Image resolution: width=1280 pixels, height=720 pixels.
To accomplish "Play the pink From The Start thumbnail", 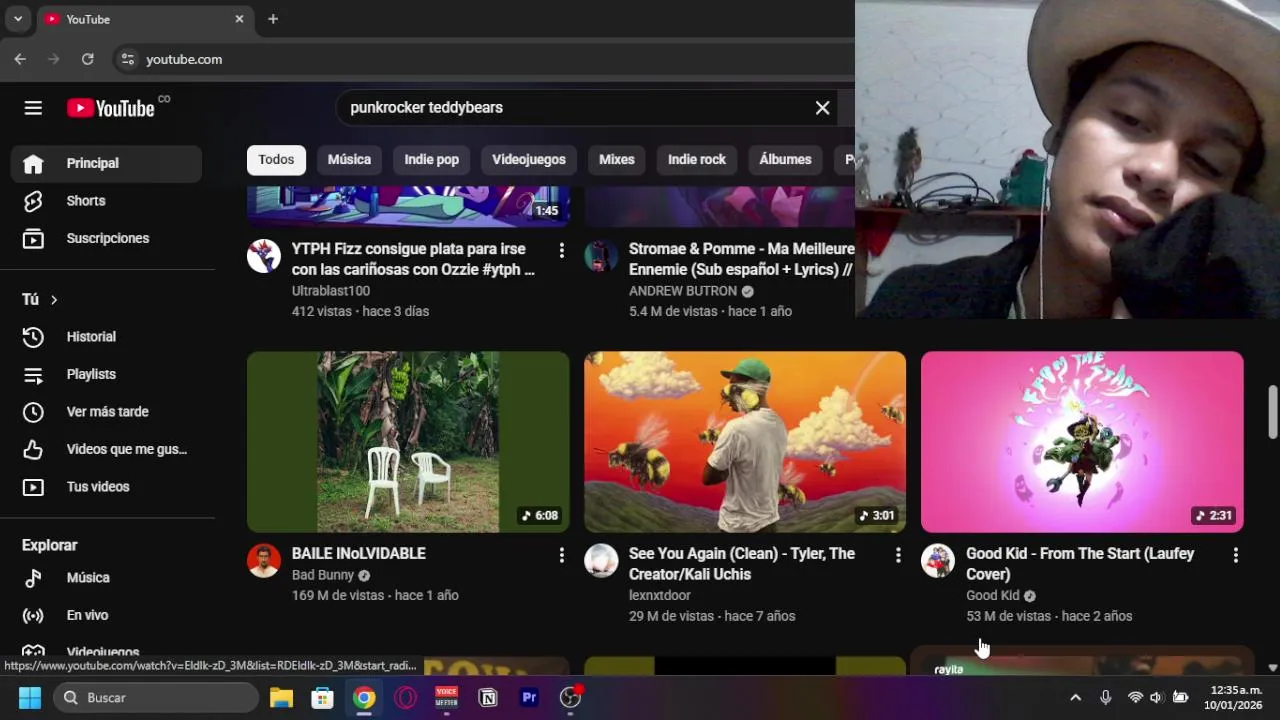I will [1082, 442].
